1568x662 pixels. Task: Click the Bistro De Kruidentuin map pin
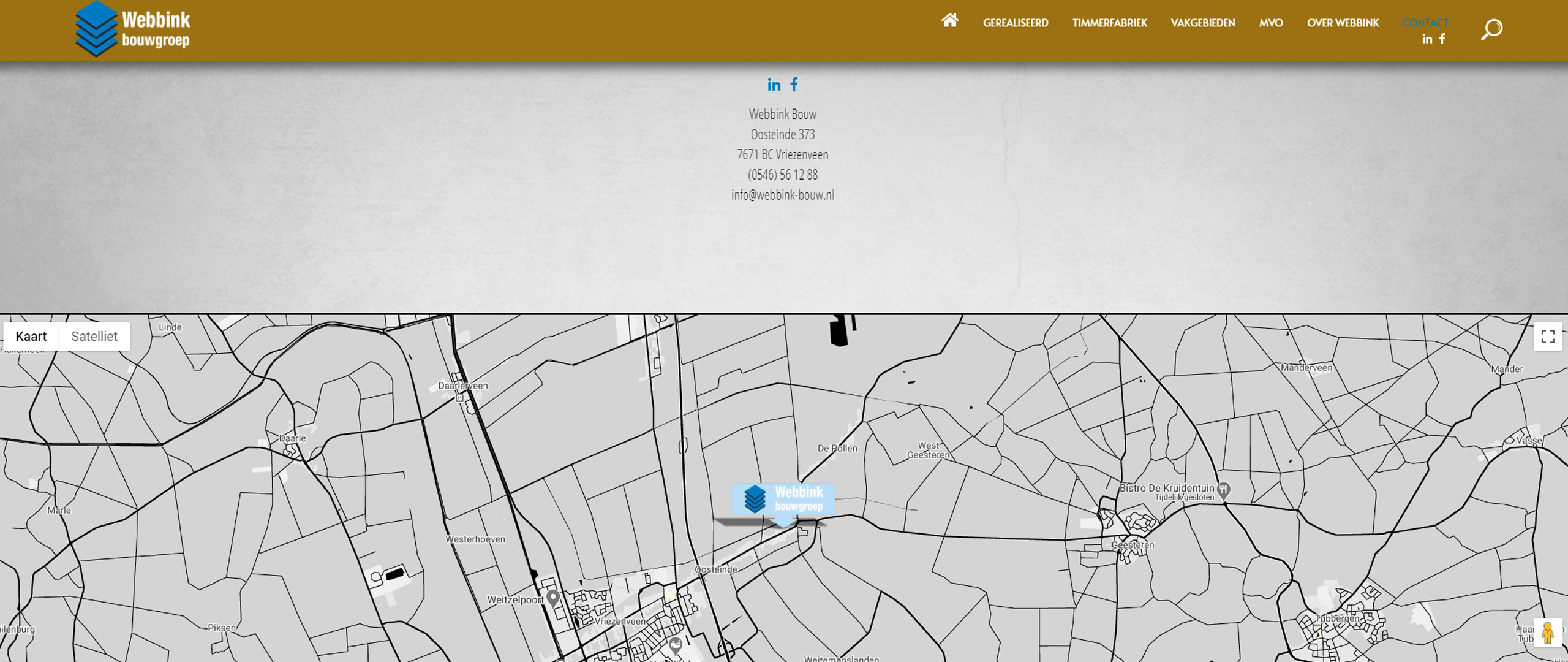tap(1223, 489)
